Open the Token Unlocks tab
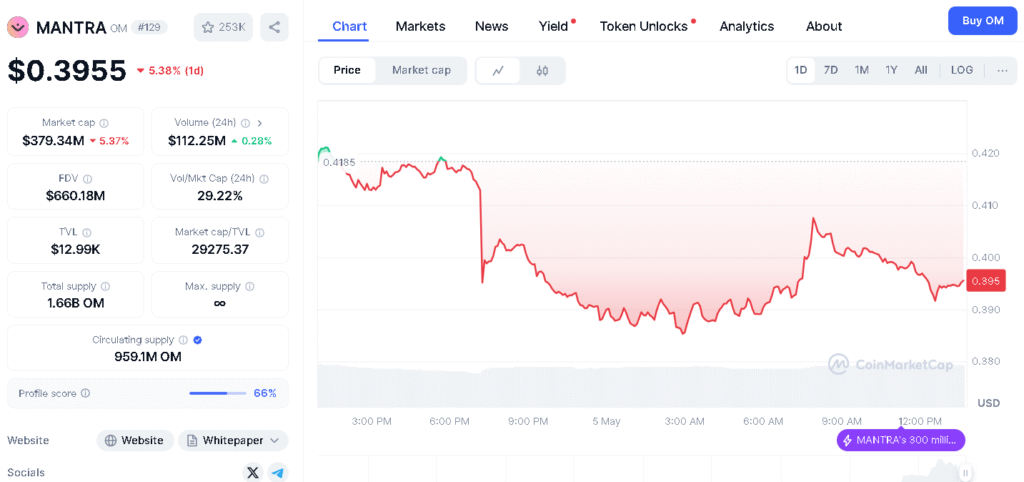The height and width of the screenshot is (482, 1024). click(x=644, y=26)
